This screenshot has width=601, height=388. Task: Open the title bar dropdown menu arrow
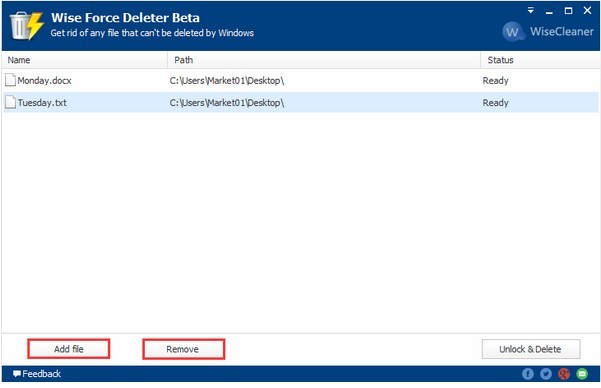click(x=530, y=10)
